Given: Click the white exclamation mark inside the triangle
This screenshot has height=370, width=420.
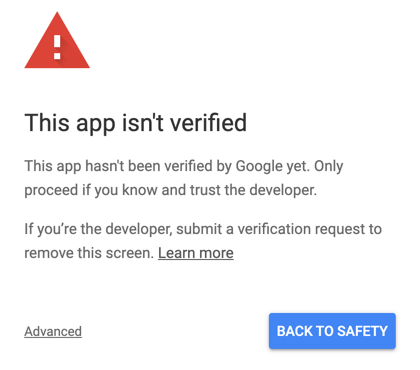Looking at the screenshot, I should 57,47.
